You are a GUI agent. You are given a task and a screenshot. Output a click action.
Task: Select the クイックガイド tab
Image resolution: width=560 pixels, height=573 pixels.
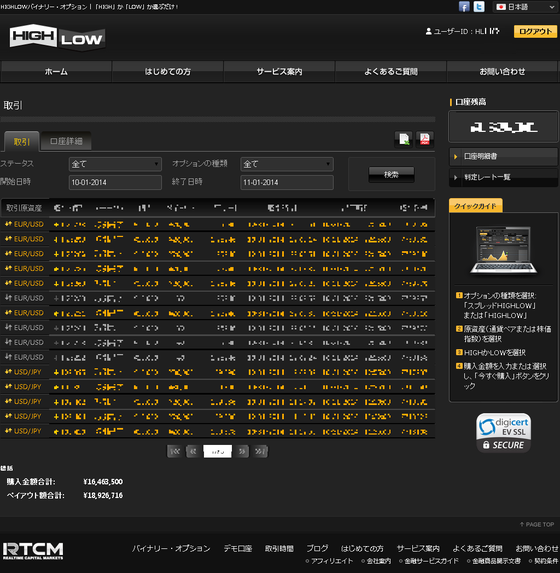[476, 206]
